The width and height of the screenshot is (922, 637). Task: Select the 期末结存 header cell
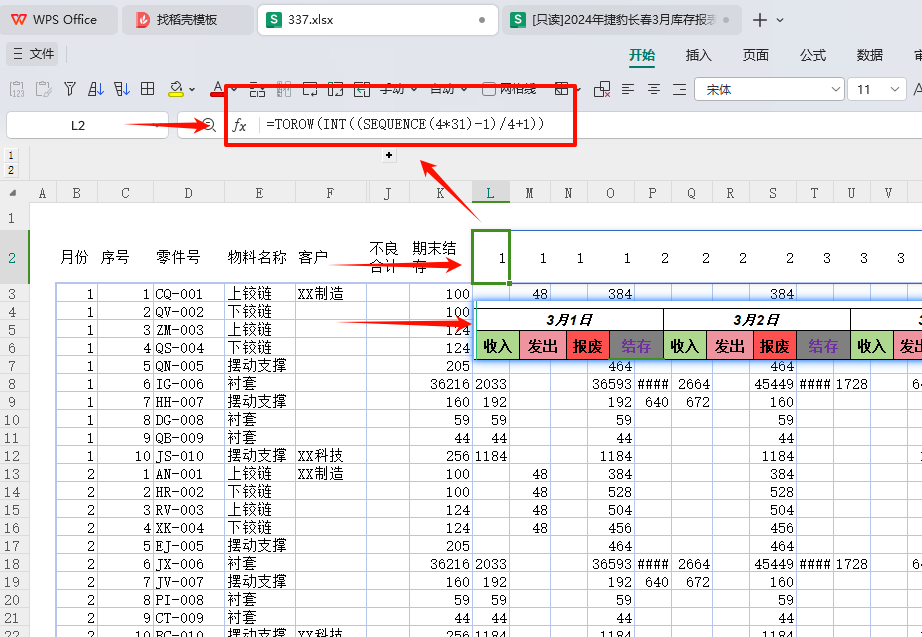[x=440, y=258]
